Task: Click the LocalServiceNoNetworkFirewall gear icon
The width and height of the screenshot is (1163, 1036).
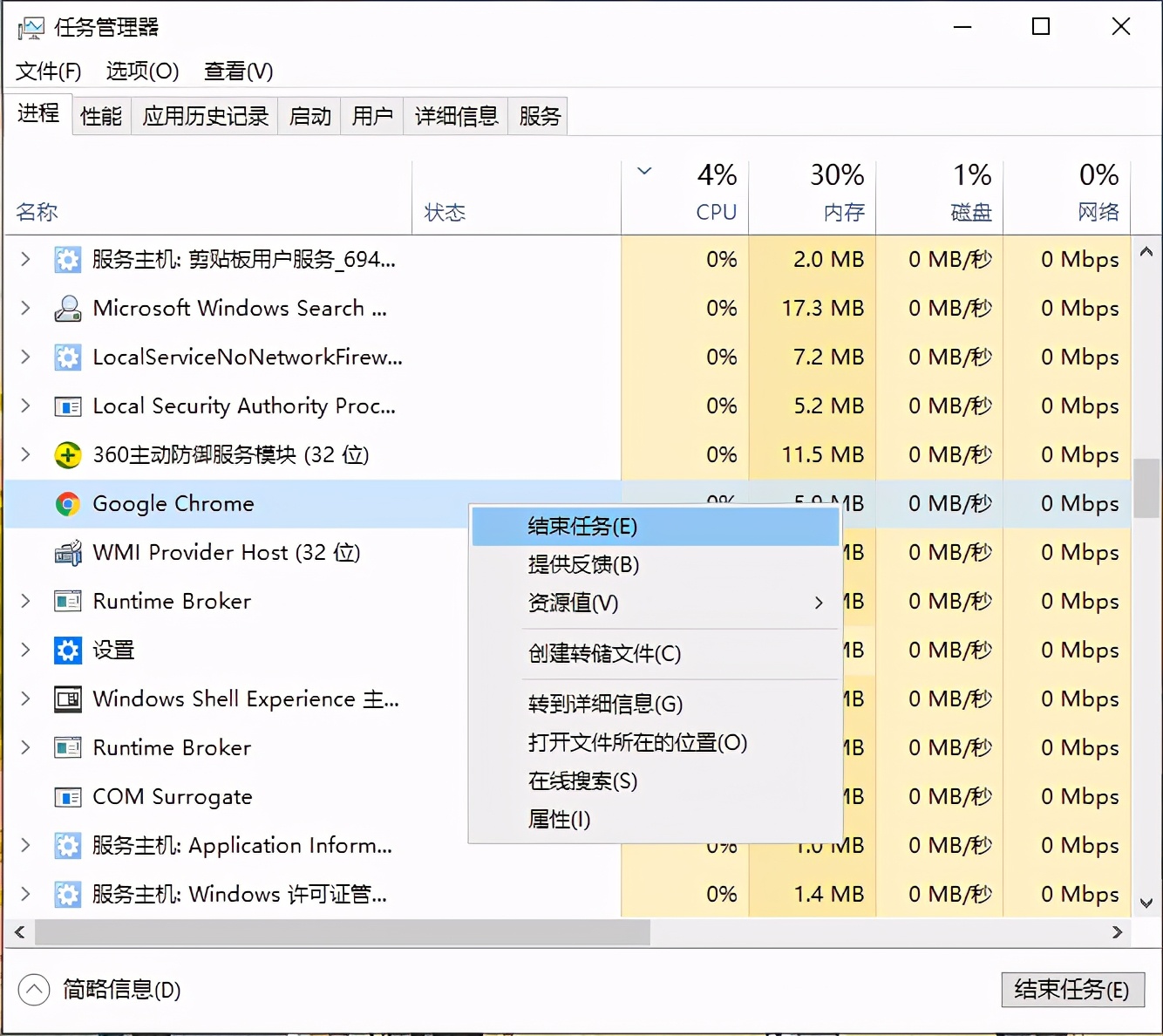Action: pos(68,357)
